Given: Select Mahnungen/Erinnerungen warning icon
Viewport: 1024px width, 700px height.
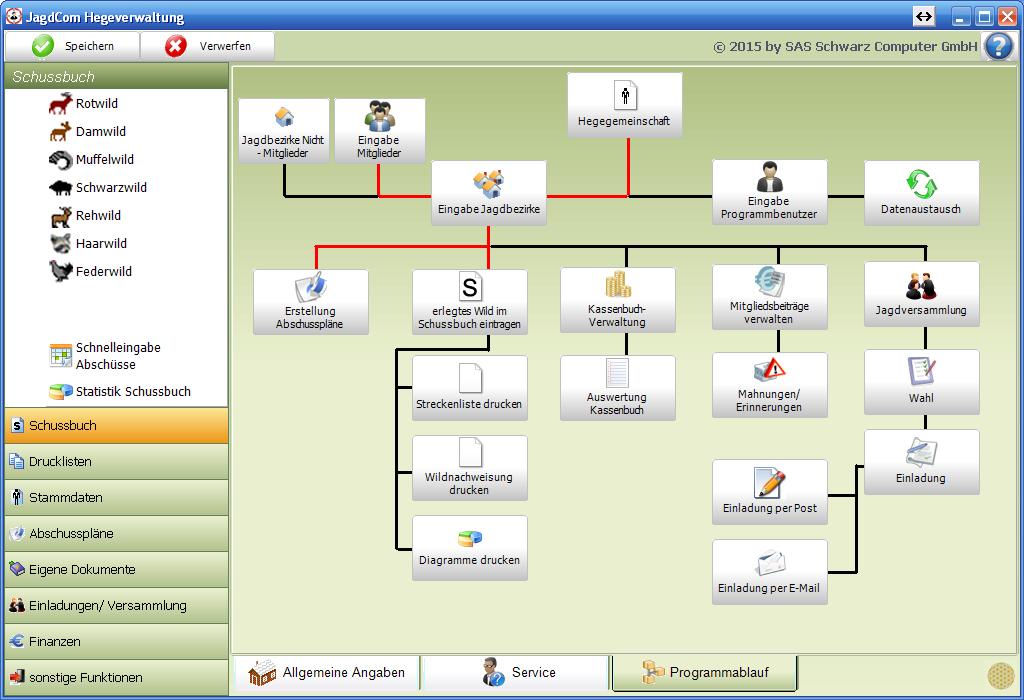Looking at the screenshot, I should [769, 370].
